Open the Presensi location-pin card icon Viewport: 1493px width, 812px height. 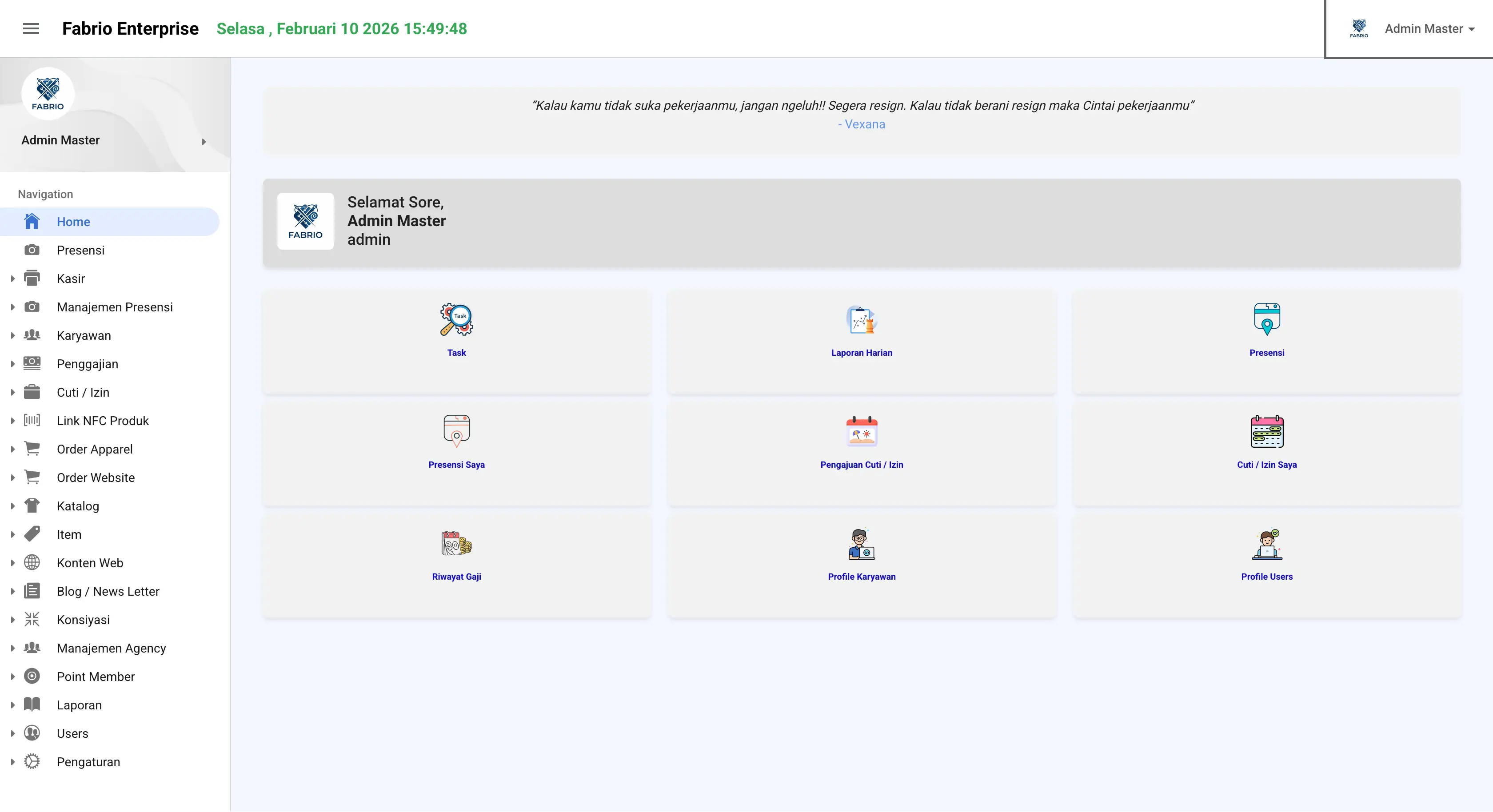click(1266, 319)
